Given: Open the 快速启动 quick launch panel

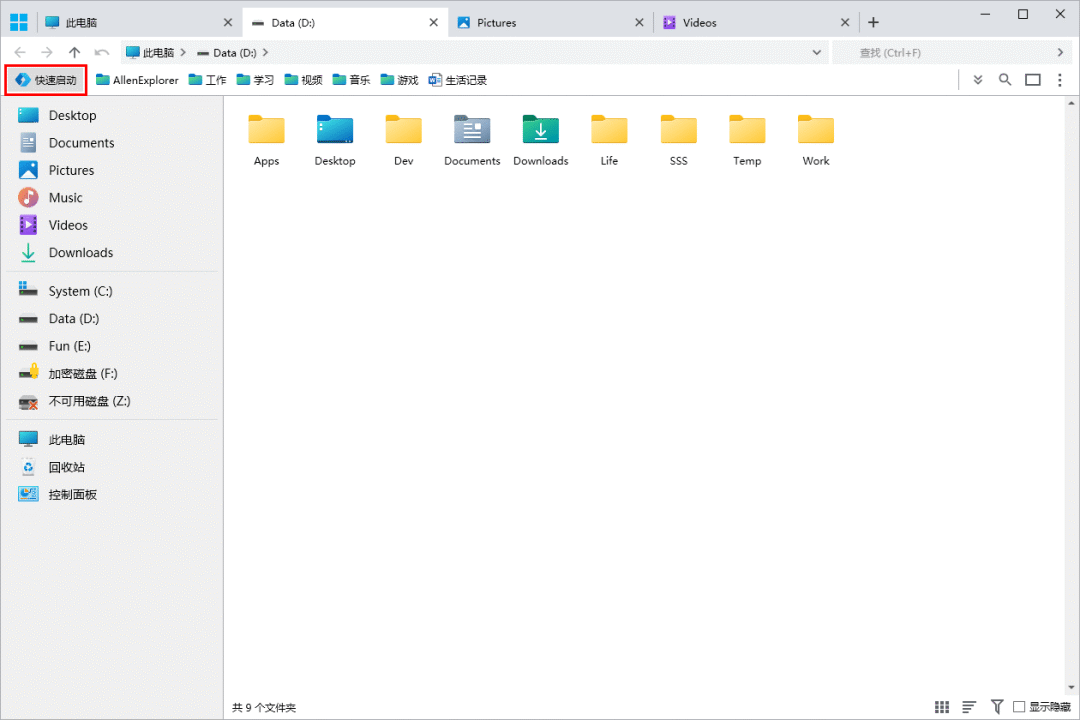Looking at the screenshot, I should 45,79.
